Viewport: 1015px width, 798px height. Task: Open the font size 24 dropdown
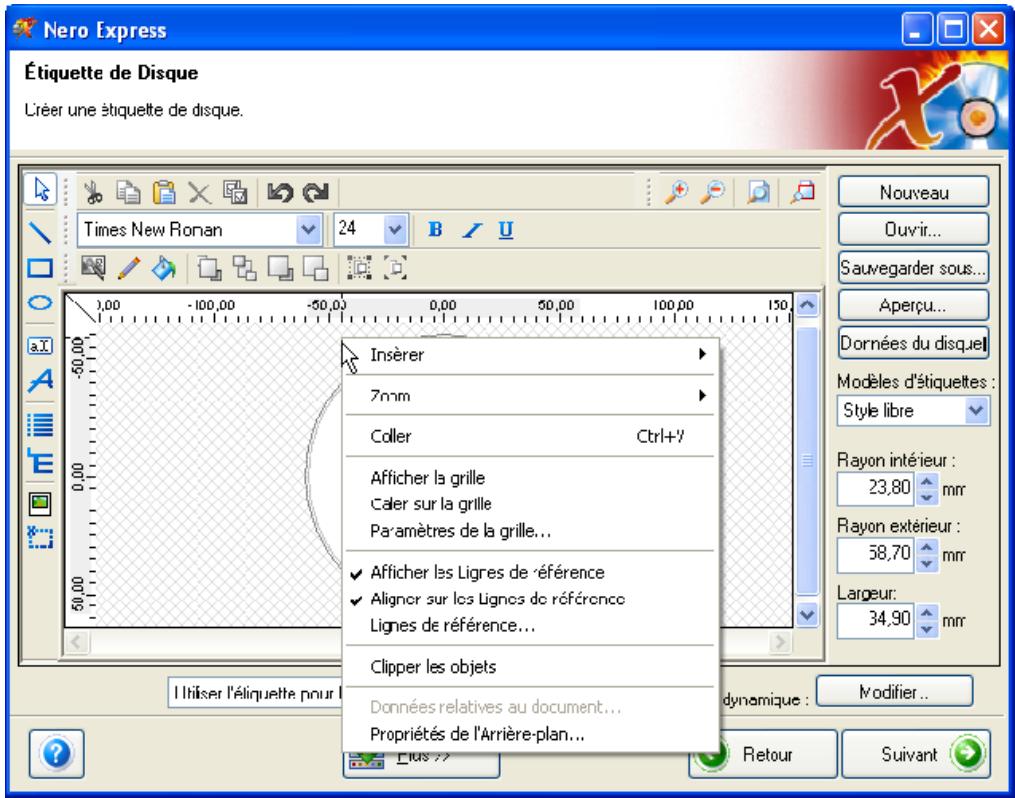(395, 229)
